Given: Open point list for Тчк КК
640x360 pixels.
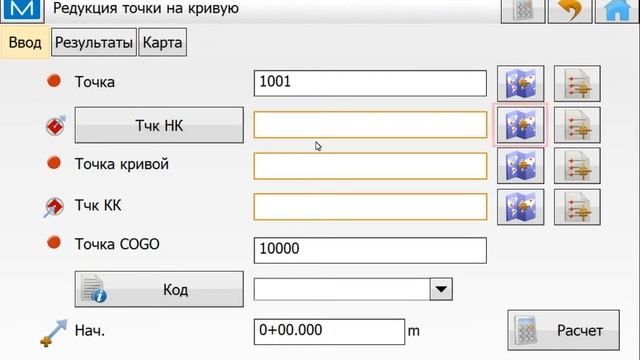Looking at the screenshot, I should (x=577, y=207).
